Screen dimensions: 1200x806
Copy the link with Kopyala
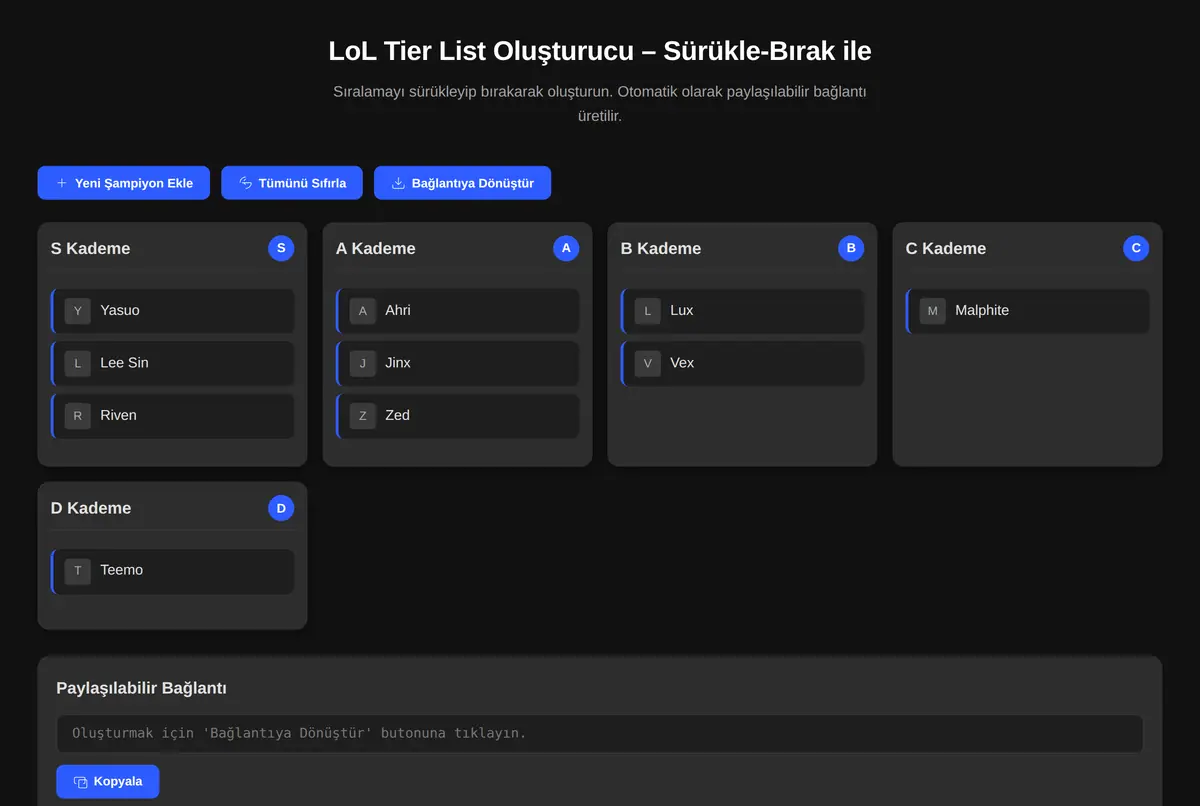(x=108, y=782)
